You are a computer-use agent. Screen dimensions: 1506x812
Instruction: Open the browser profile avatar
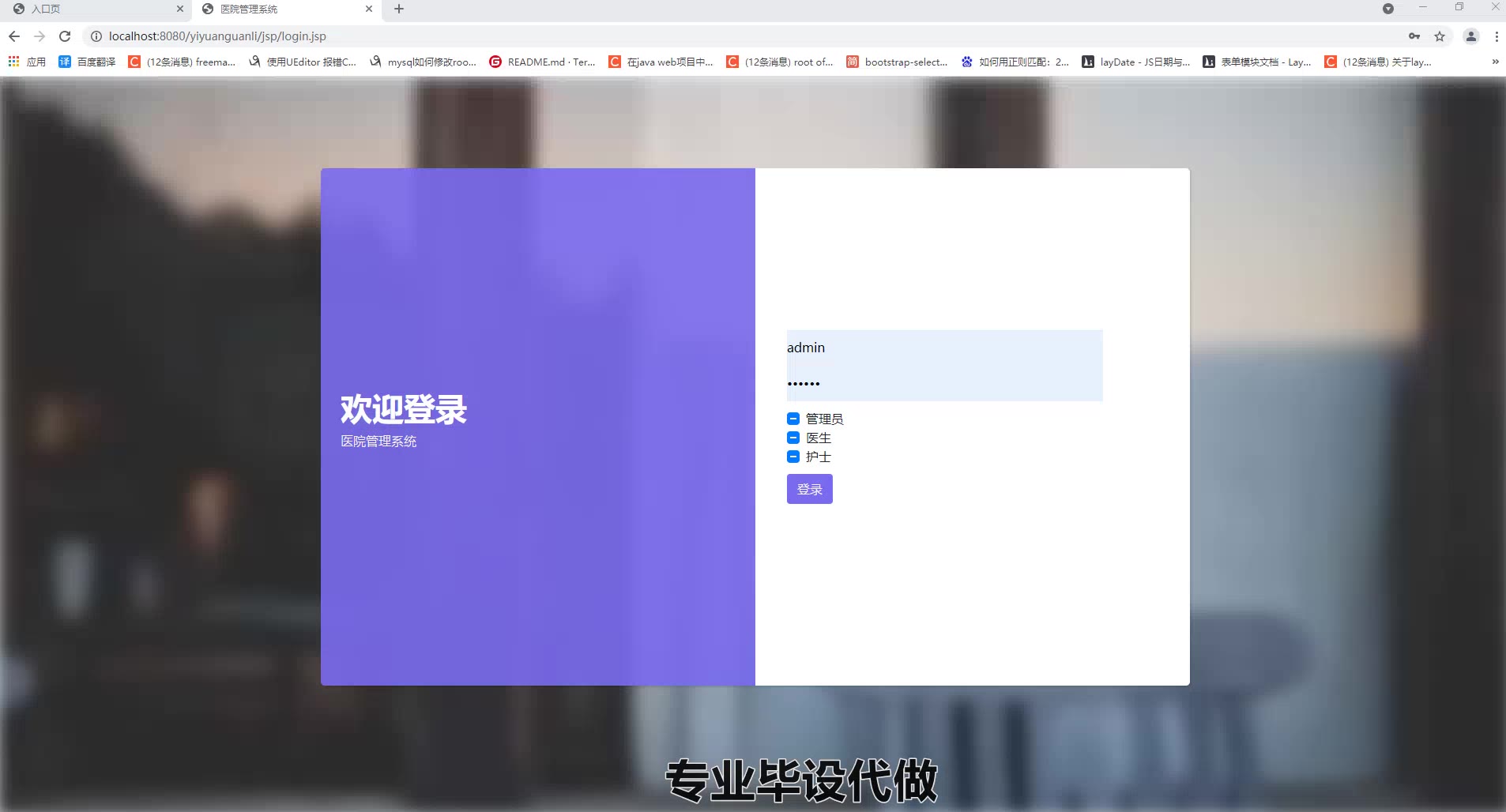click(x=1471, y=36)
